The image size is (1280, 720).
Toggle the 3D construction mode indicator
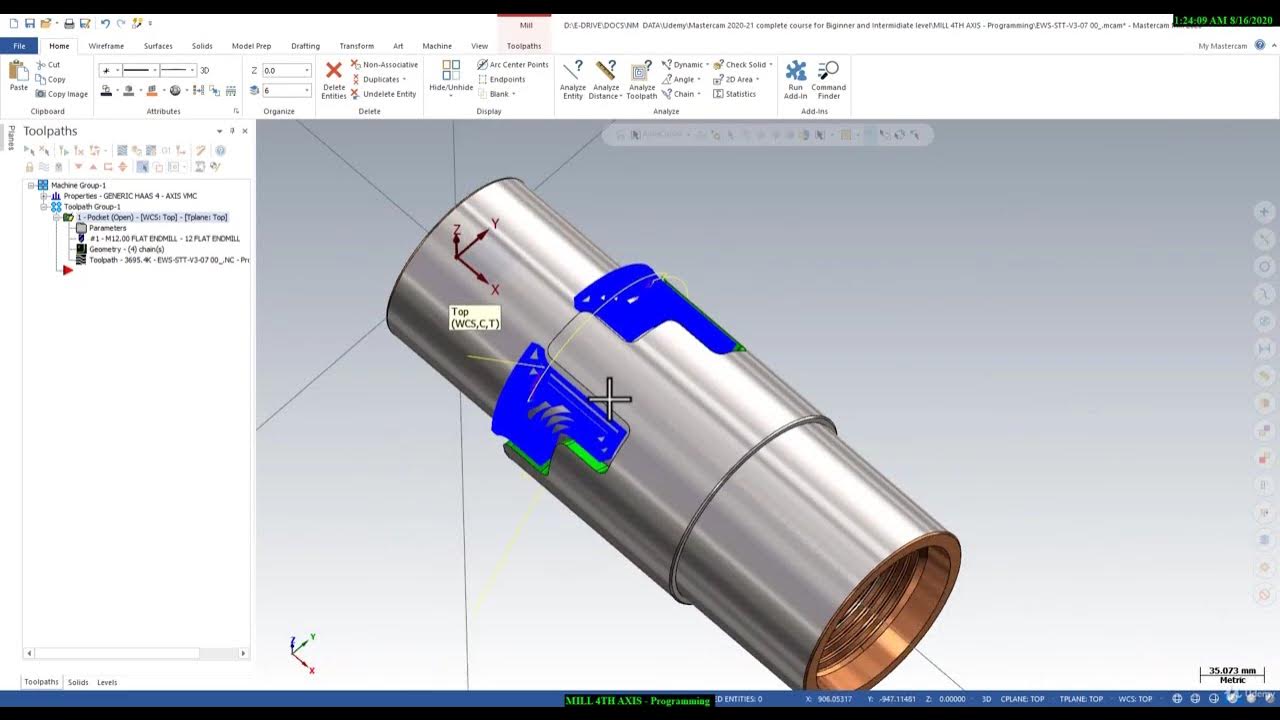[x=205, y=70]
